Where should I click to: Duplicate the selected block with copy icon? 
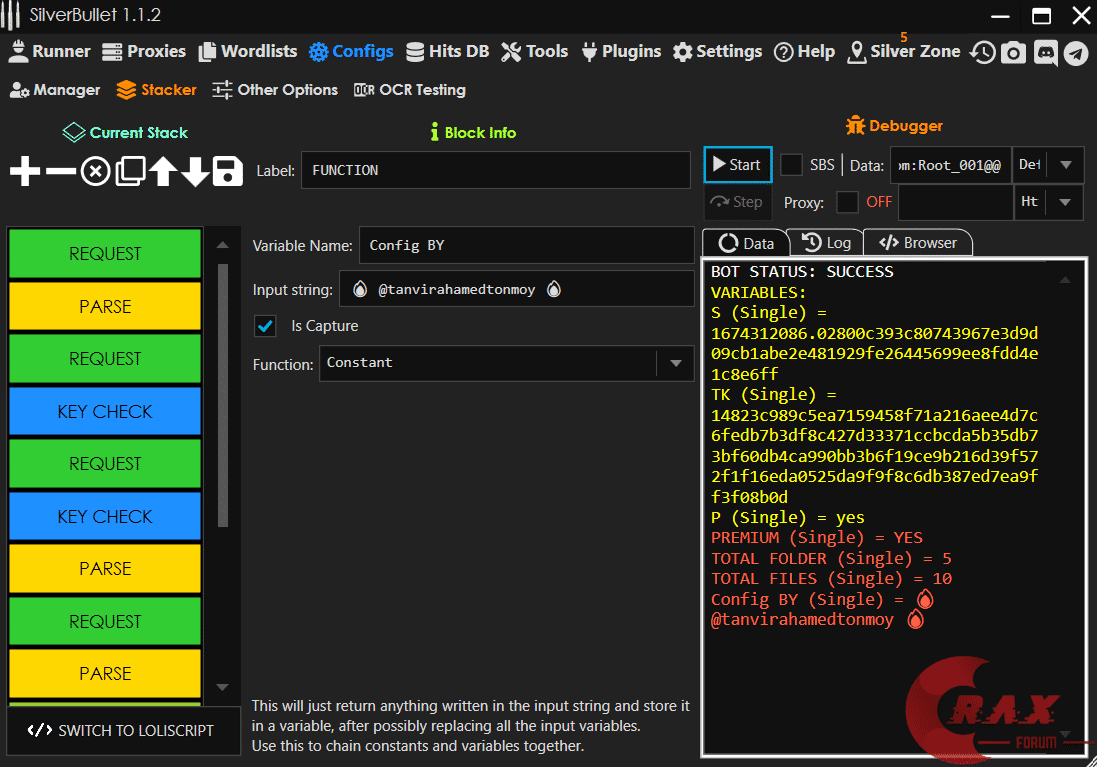coord(130,172)
